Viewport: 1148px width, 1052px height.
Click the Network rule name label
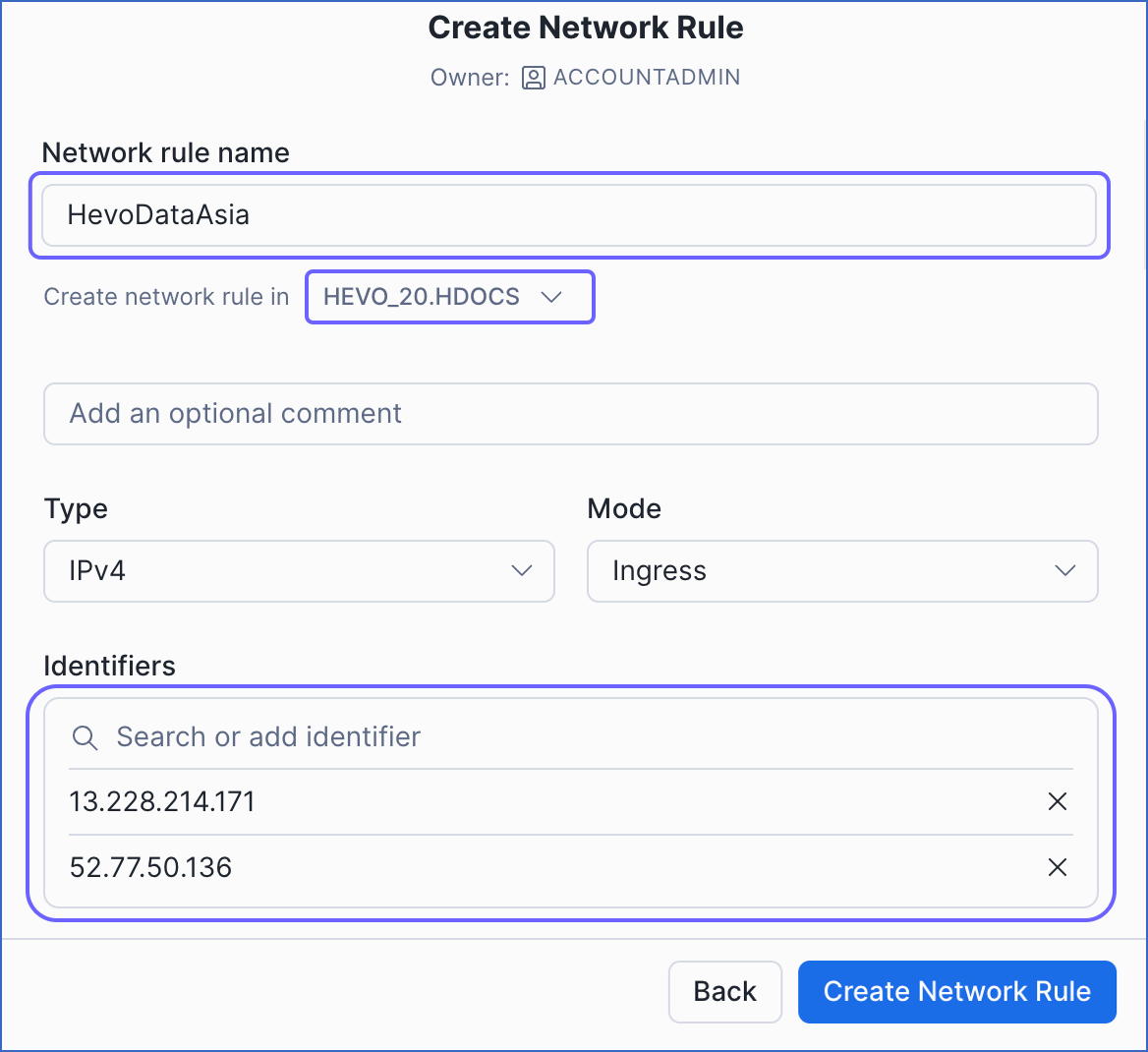click(x=166, y=152)
